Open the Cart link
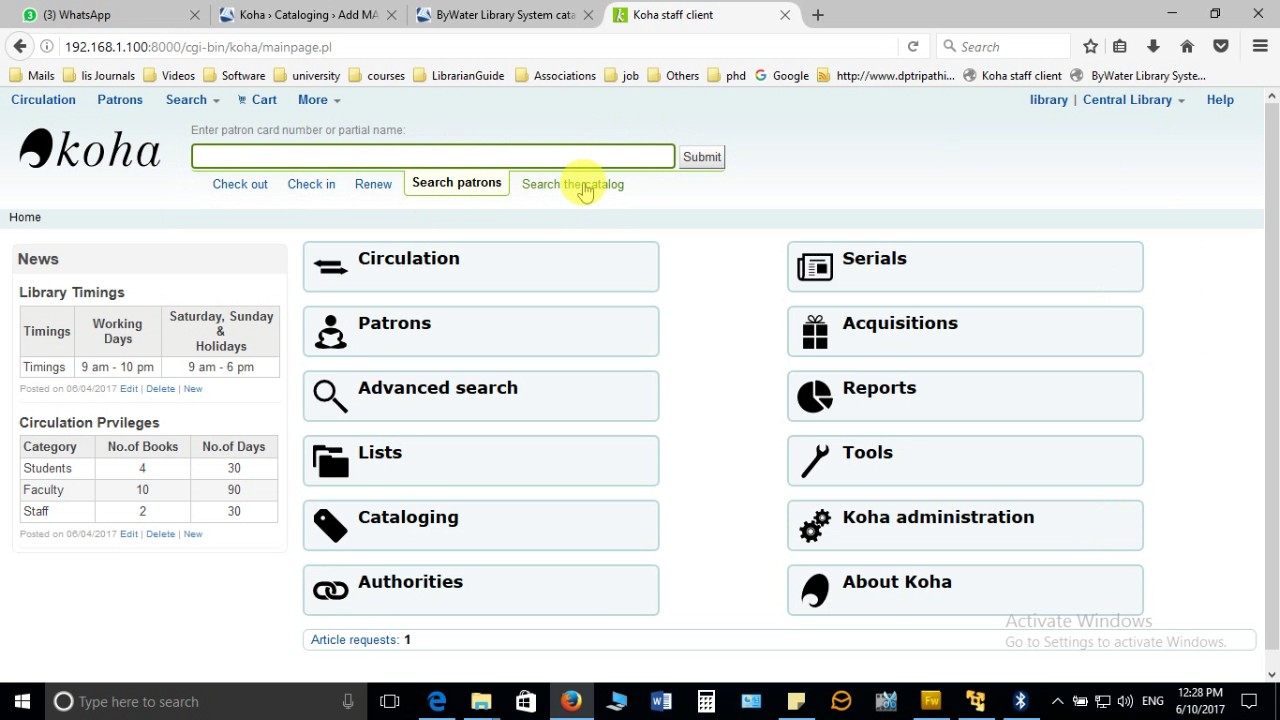This screenshot has height=720, width=1280. [257, 100]
